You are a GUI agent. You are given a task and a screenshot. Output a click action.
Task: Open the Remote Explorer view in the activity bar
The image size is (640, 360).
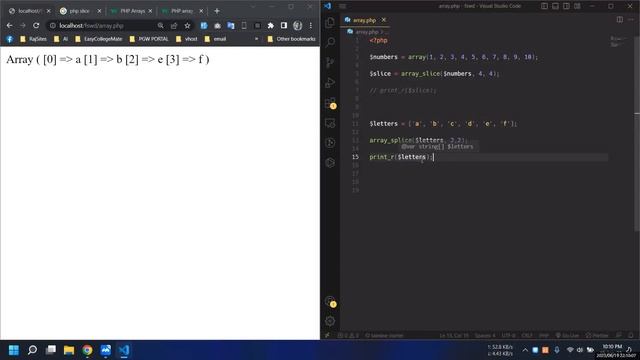click(330, 123)
